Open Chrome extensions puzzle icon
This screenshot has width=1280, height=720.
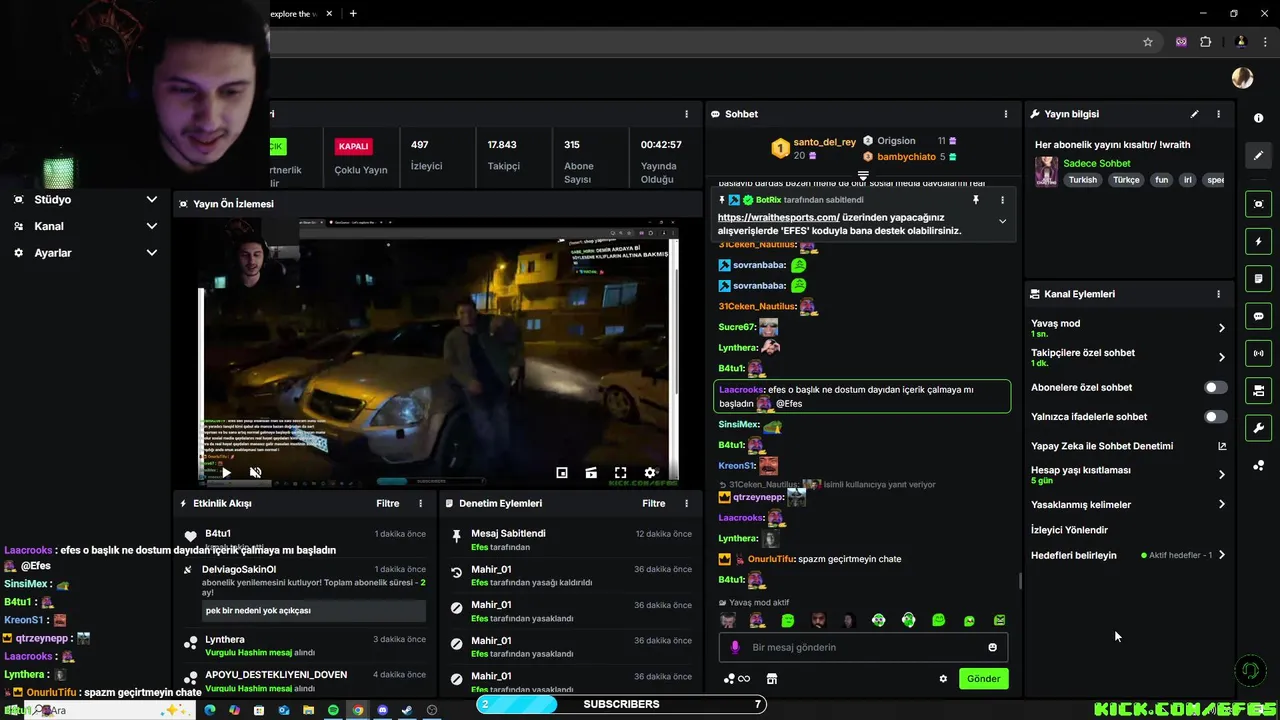[x=1205, y=42]
